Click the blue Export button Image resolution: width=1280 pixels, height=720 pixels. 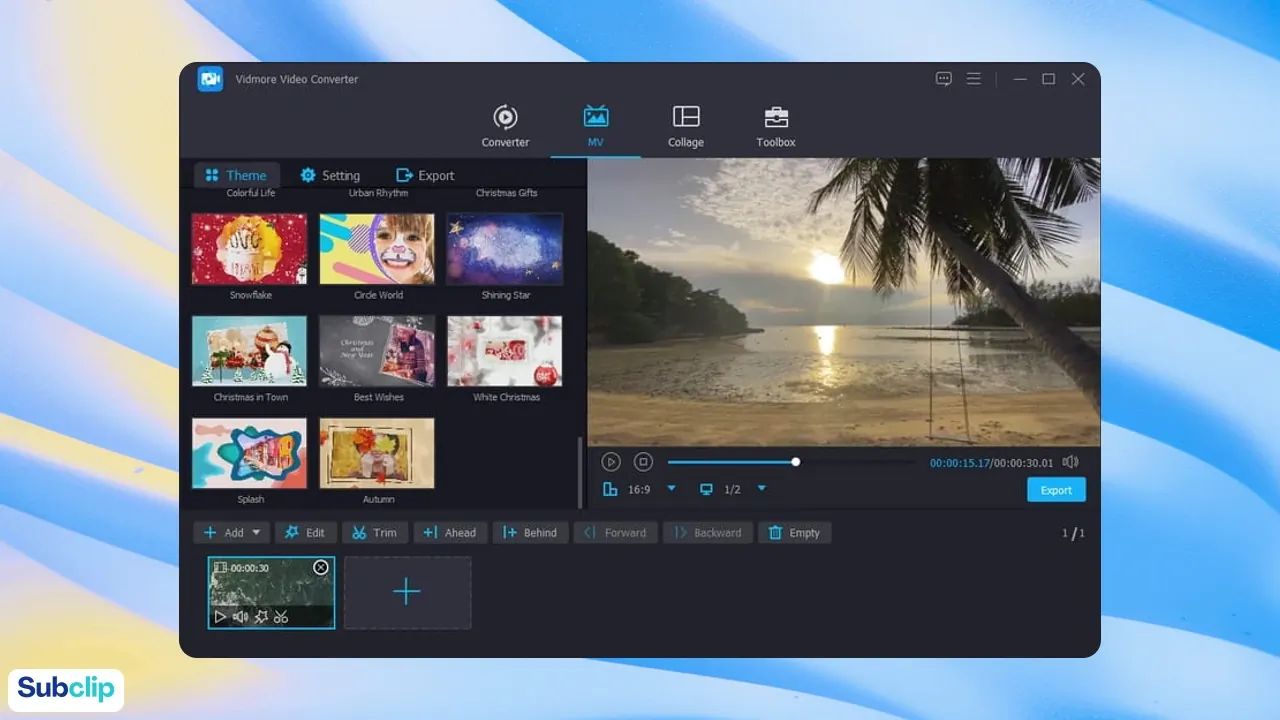tap(1056, 490)
